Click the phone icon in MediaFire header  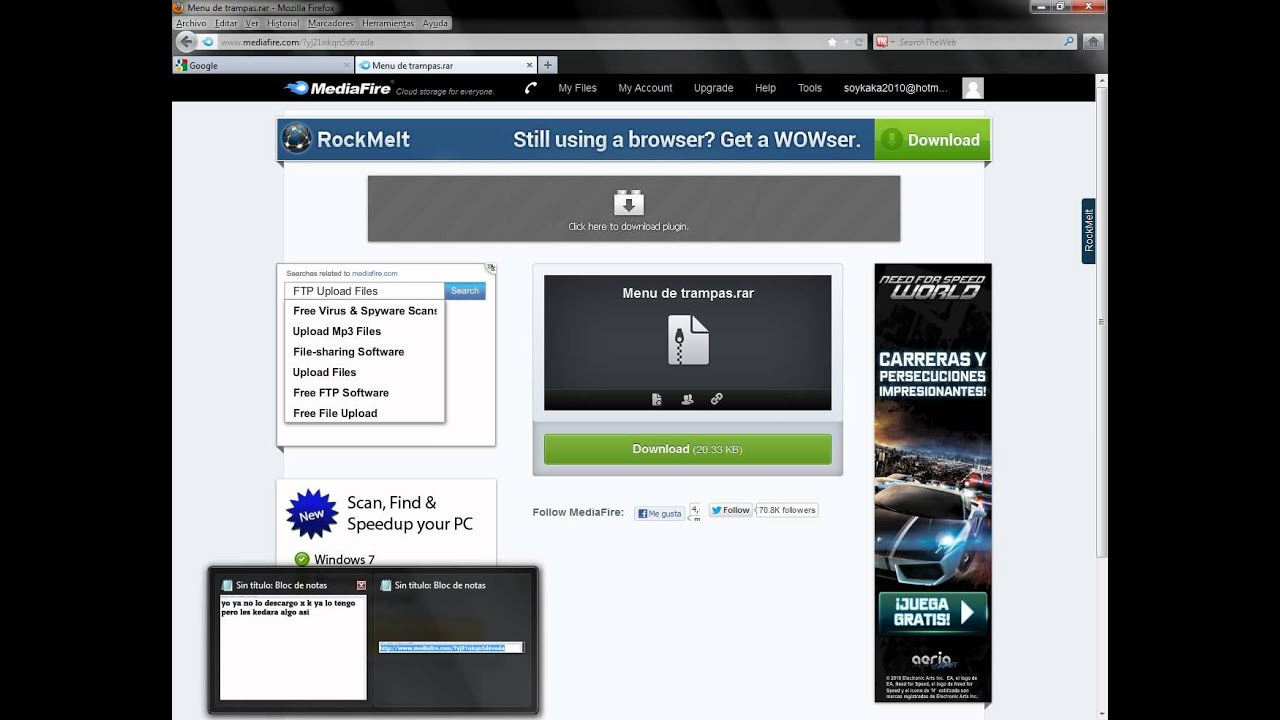pos(531,88)
